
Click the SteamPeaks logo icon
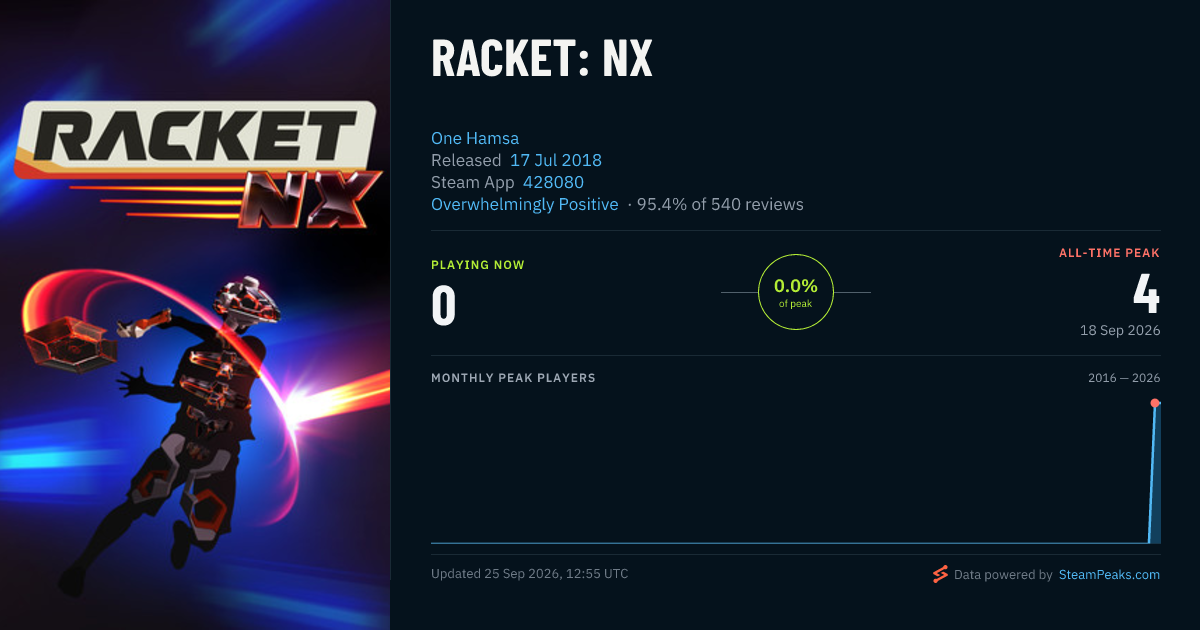940,574
